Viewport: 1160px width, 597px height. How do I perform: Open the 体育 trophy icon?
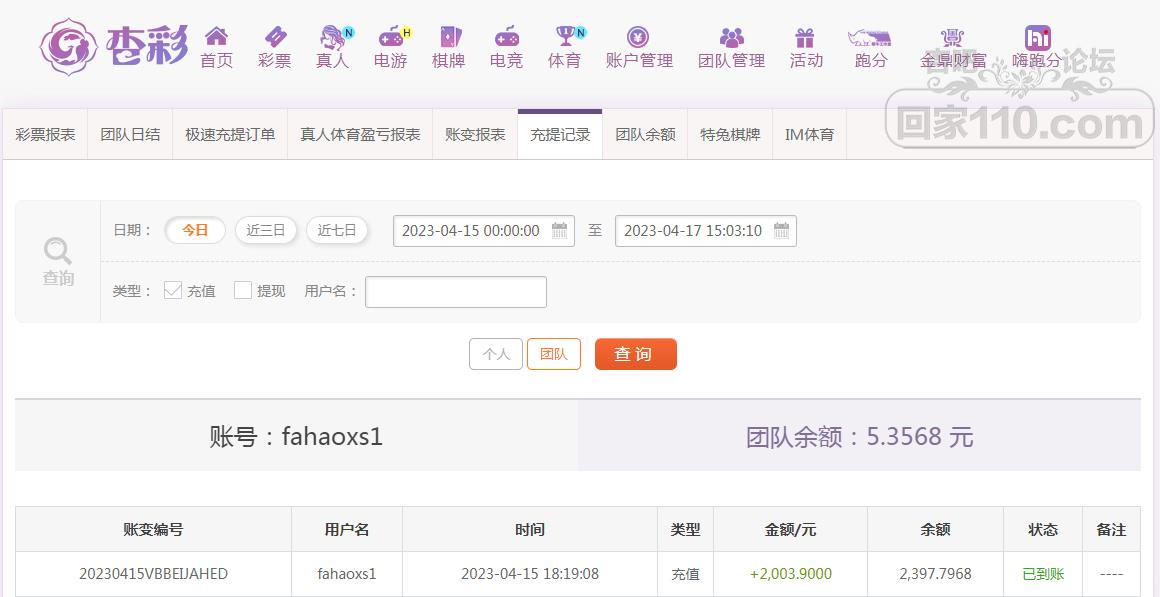pos(565,37)
